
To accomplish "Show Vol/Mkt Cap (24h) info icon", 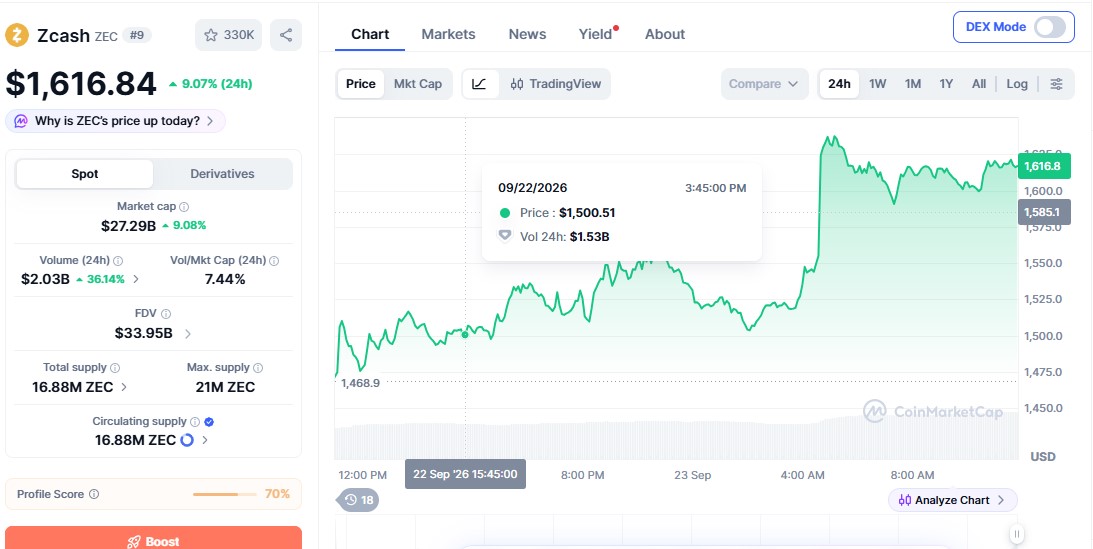I will coord(274,261).
